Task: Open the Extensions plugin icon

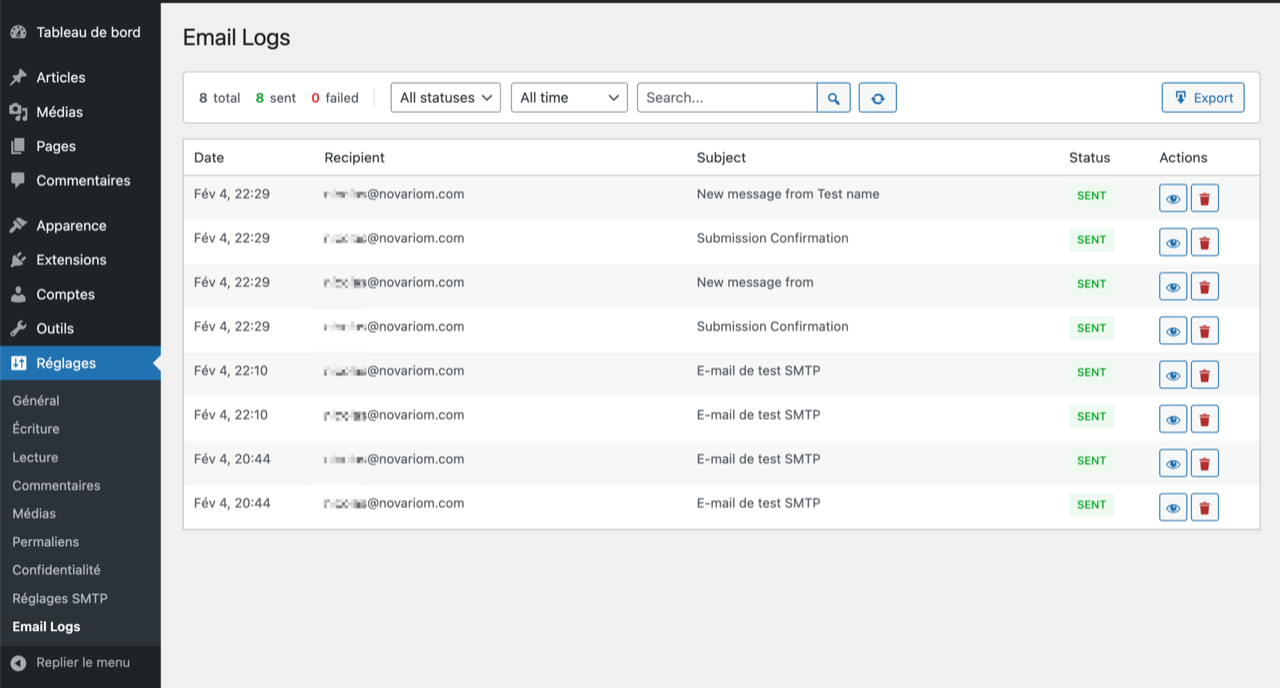Action: 21,259
